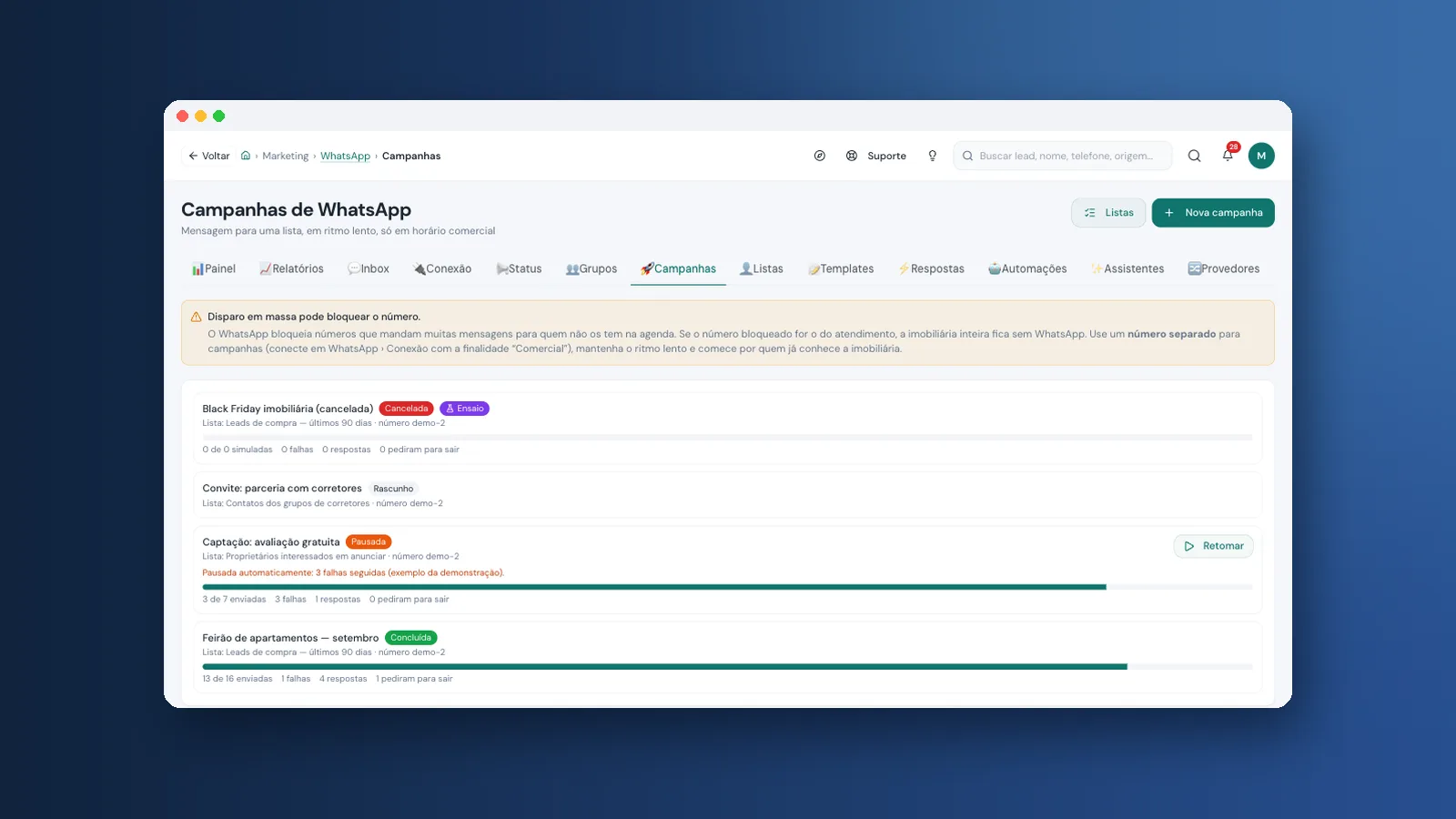The height and width of the screenshot is (819, 1456).
Task: Click the purple Ensaio badge
Action: 464,409
